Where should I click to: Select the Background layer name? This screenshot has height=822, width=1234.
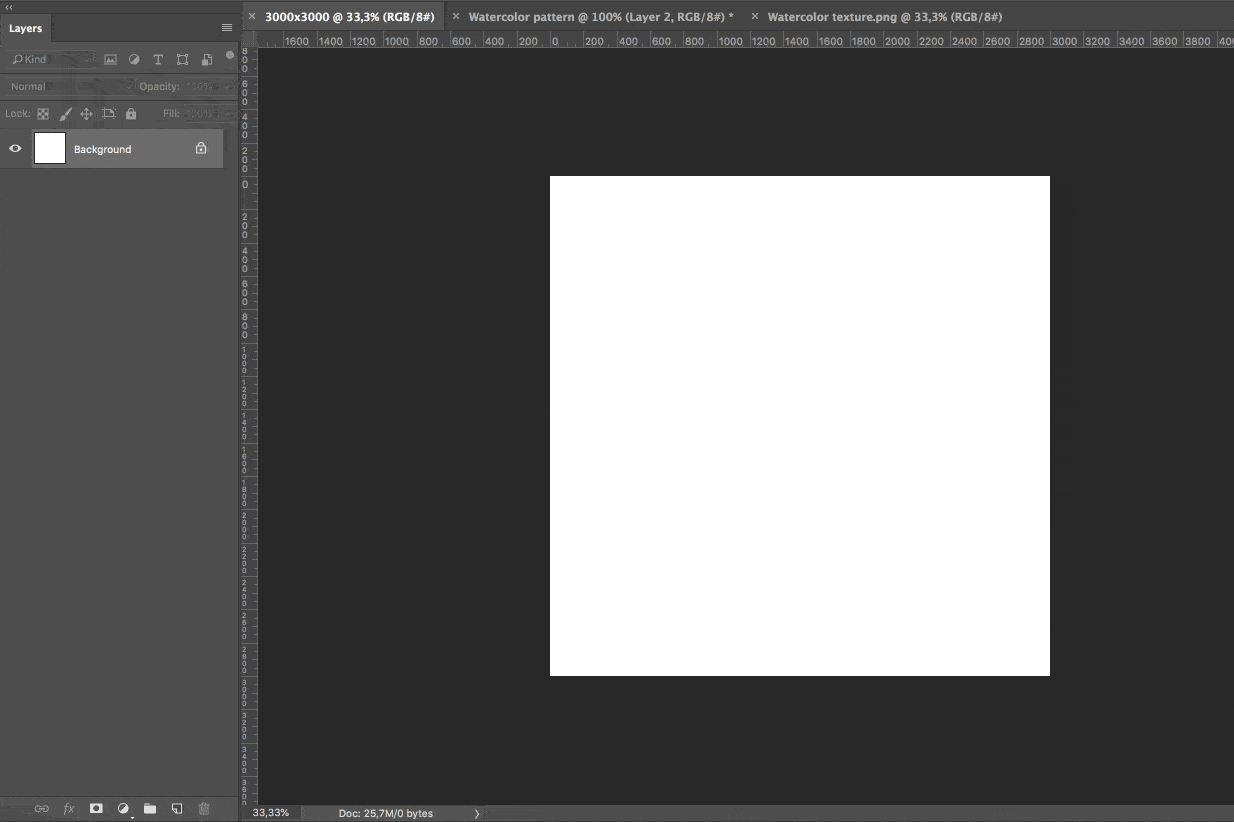pos(103,149)
